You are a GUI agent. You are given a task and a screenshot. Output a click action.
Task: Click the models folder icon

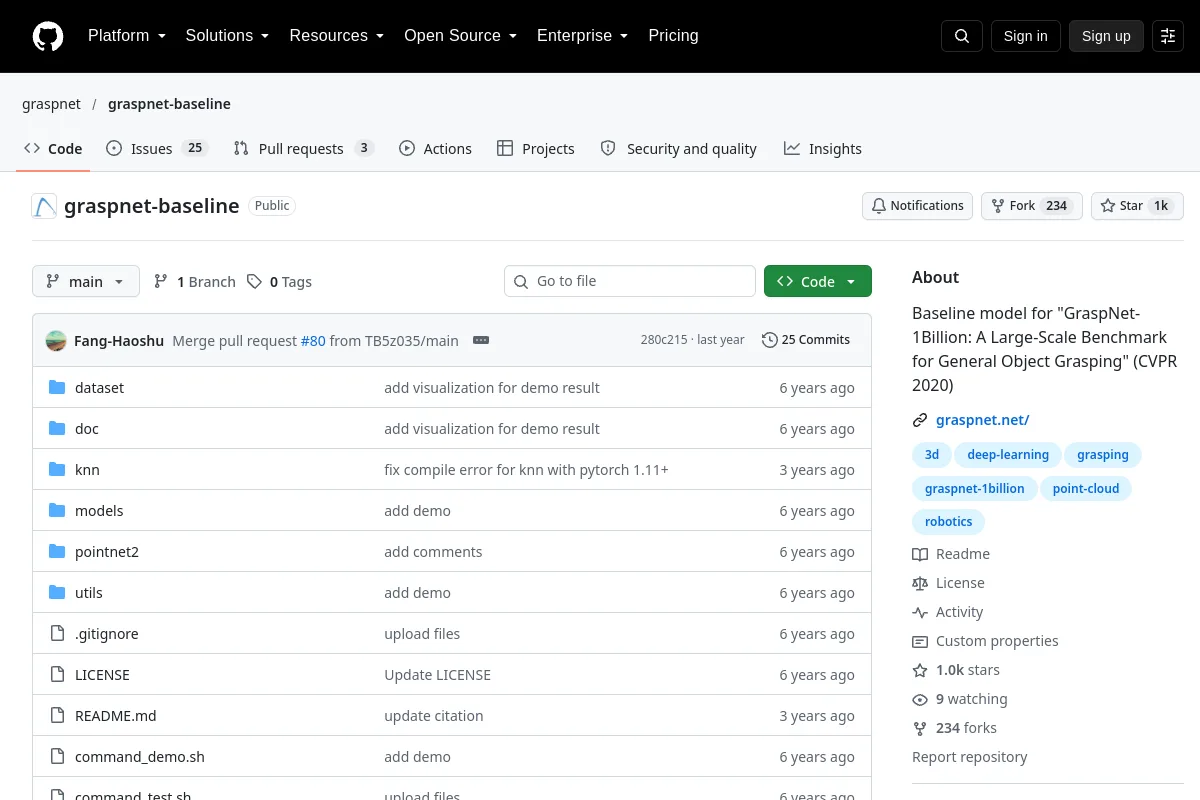[x=57, y=510]
